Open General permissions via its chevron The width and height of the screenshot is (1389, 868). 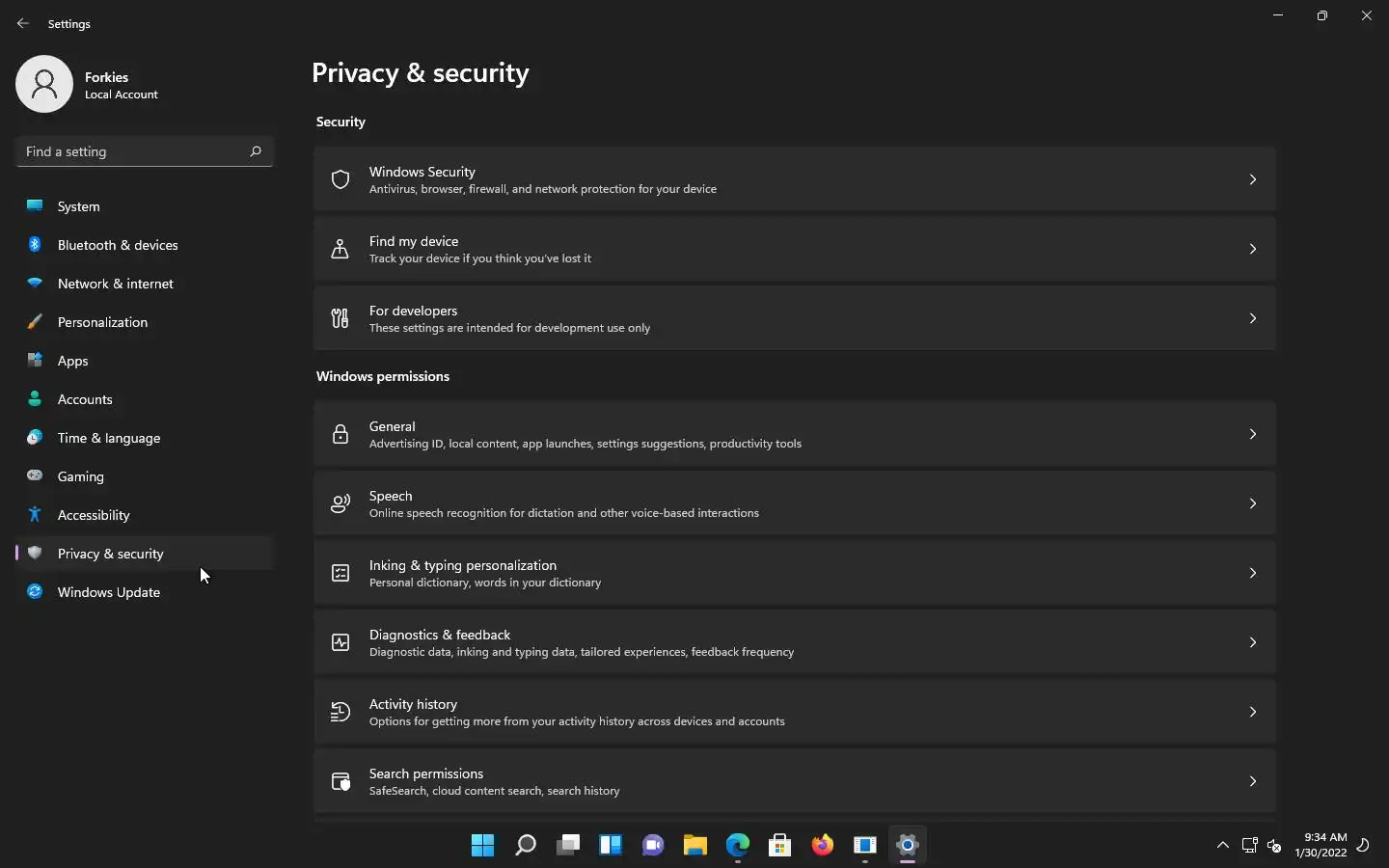coord(1252,434)
